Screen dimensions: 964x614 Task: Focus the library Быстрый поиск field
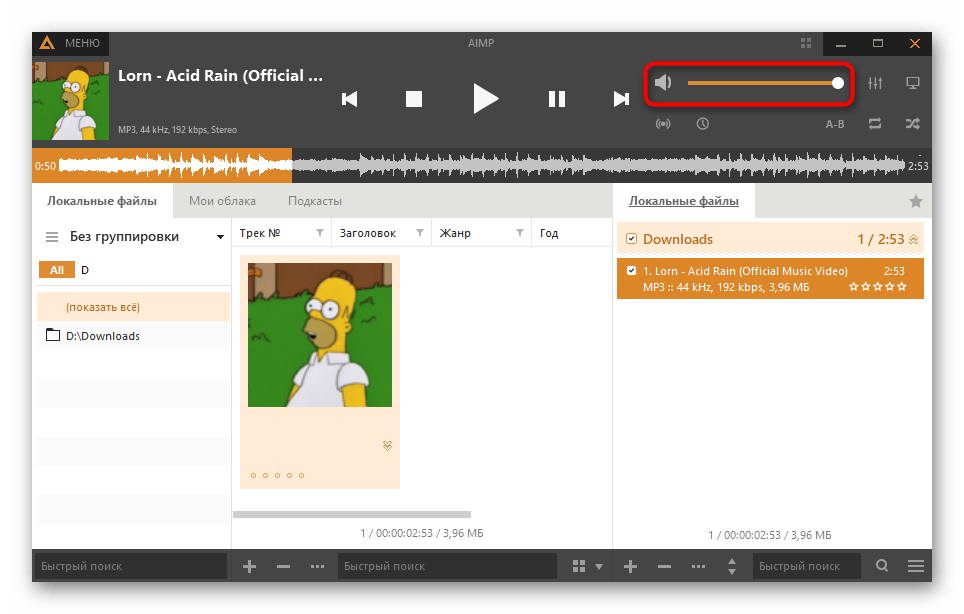click(448, 566)
